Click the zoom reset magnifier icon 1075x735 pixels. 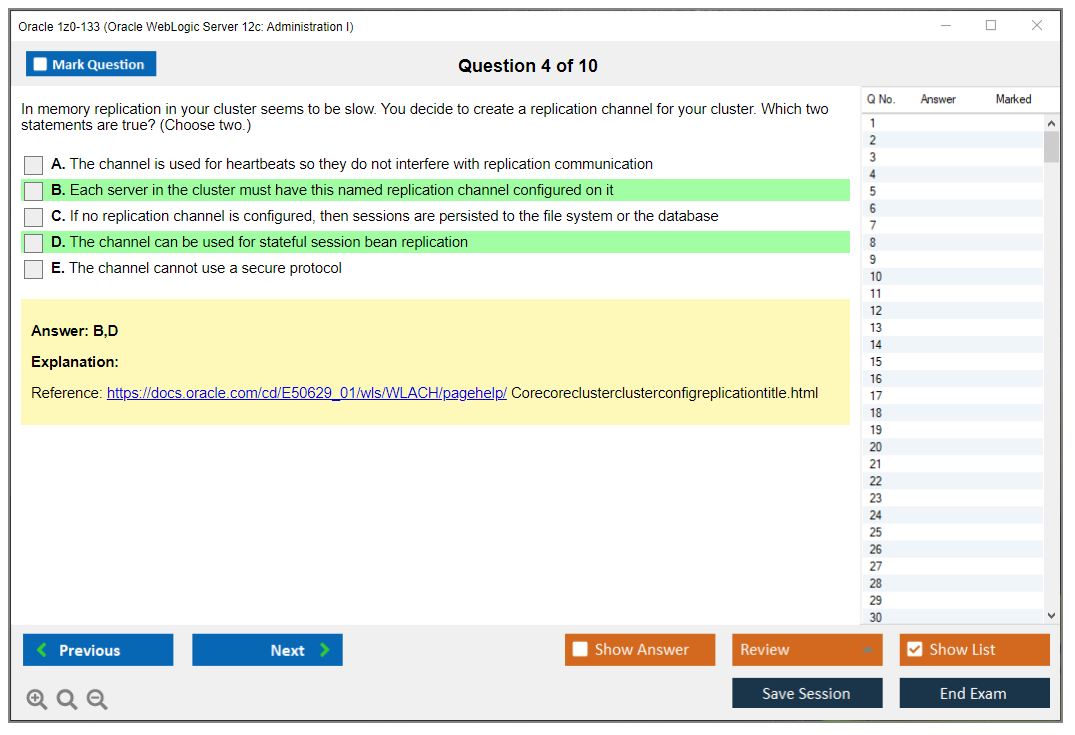pos(67,700)
